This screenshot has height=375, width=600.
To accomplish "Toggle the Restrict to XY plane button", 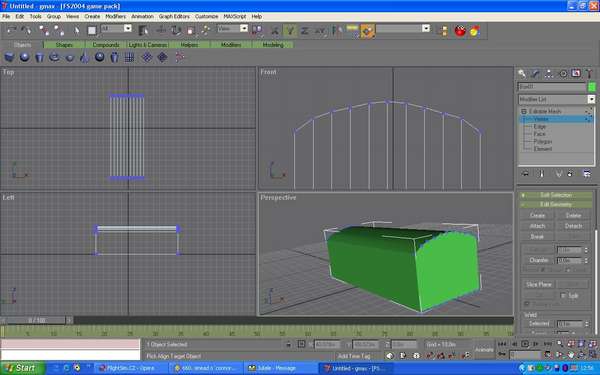I will 320,30.
